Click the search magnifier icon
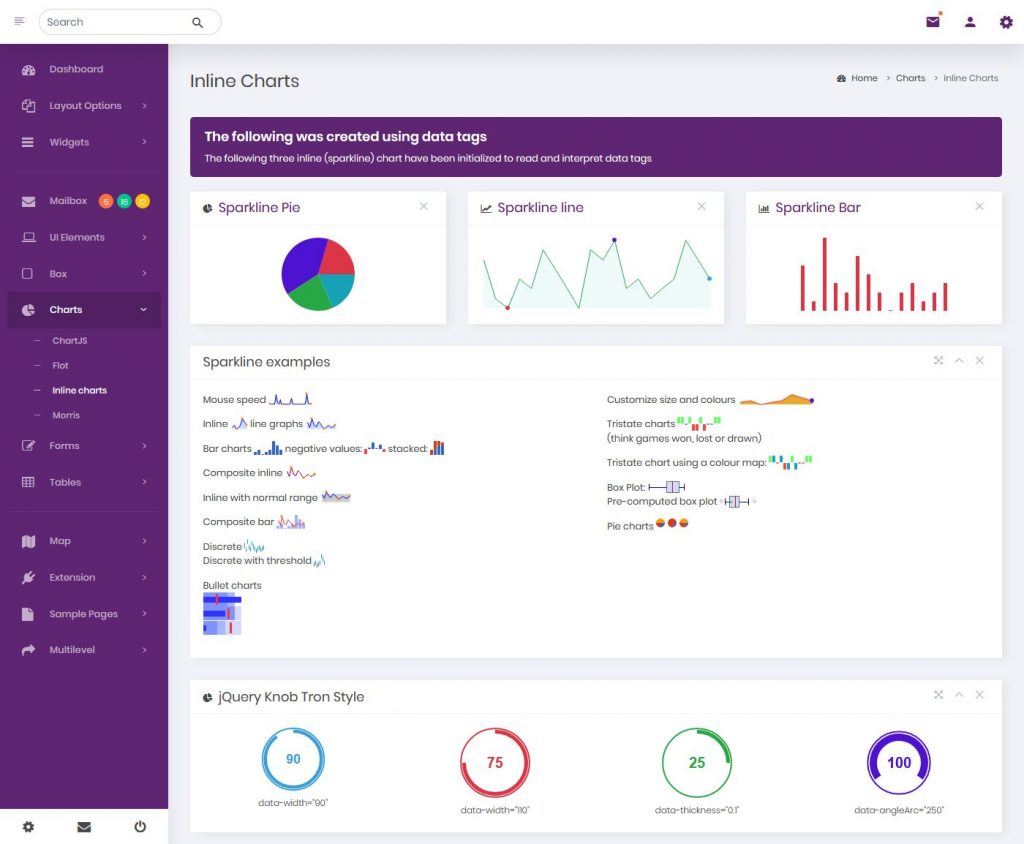The height and width of the screenshot is (844, 1024). pos(197,22)
